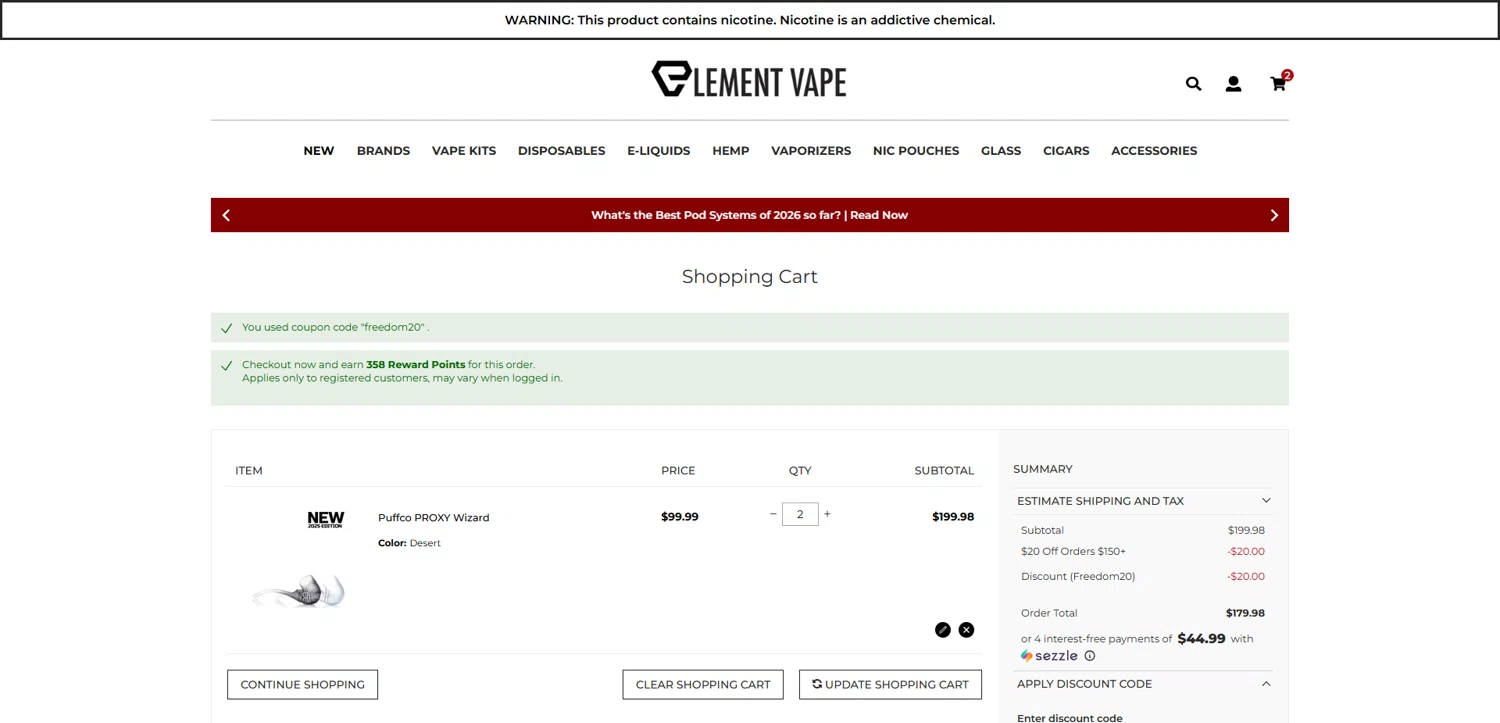Open the E-LIQUIDS menu

tap(659, 151)
